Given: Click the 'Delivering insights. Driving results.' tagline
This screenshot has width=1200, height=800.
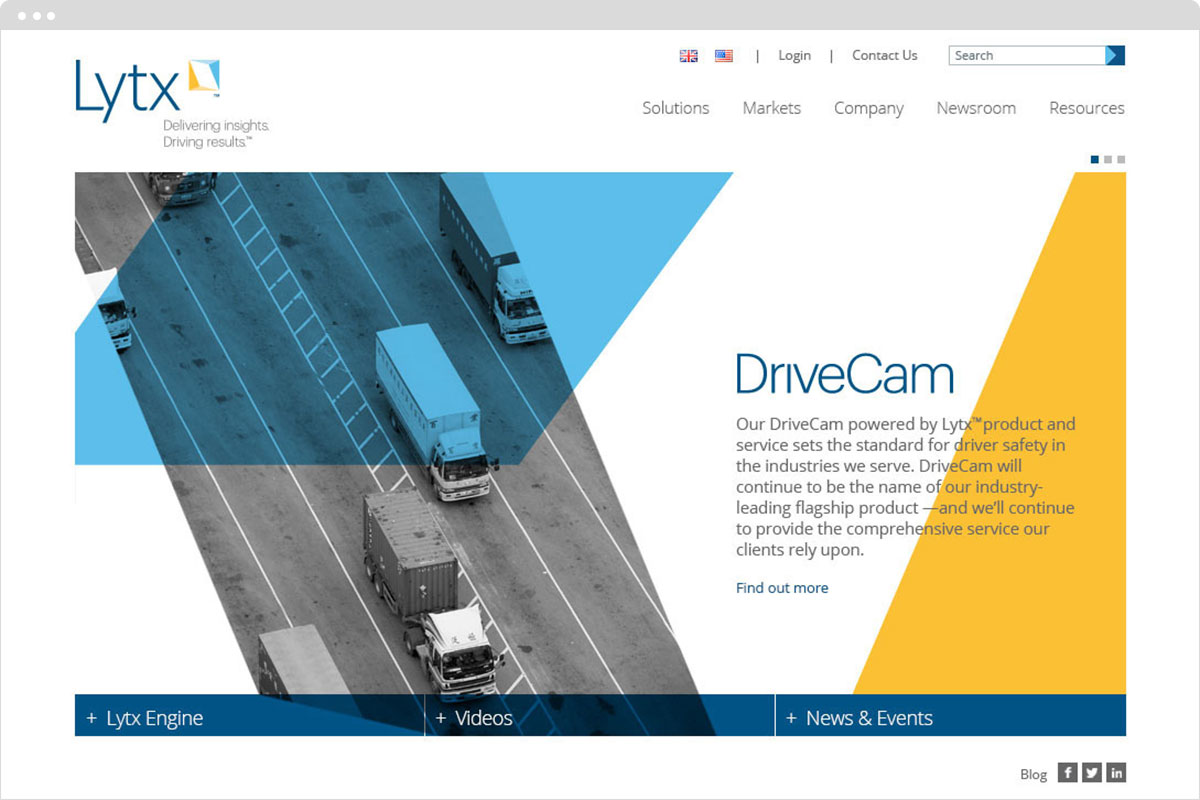Looking at the screenshot, I should pyautogui.click(x=216, y=134).
